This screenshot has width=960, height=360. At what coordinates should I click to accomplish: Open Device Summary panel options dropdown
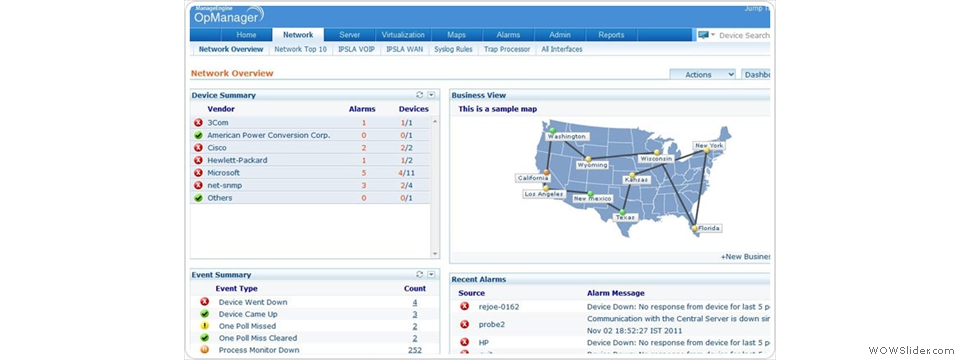point(431,95)
